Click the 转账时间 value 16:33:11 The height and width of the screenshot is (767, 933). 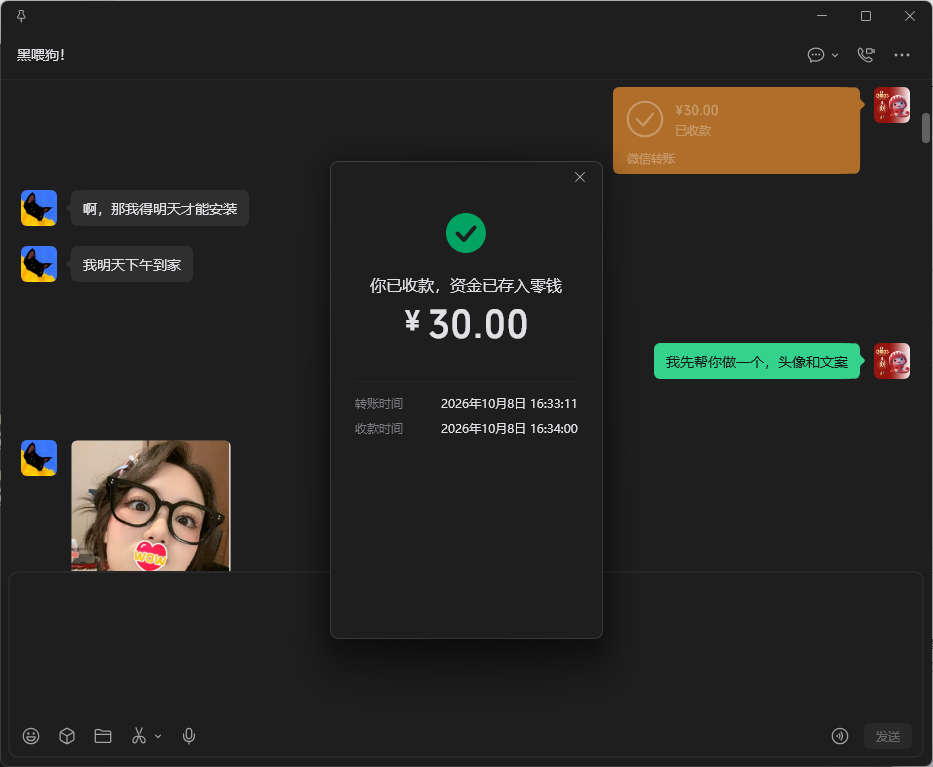tap(509, 403)
